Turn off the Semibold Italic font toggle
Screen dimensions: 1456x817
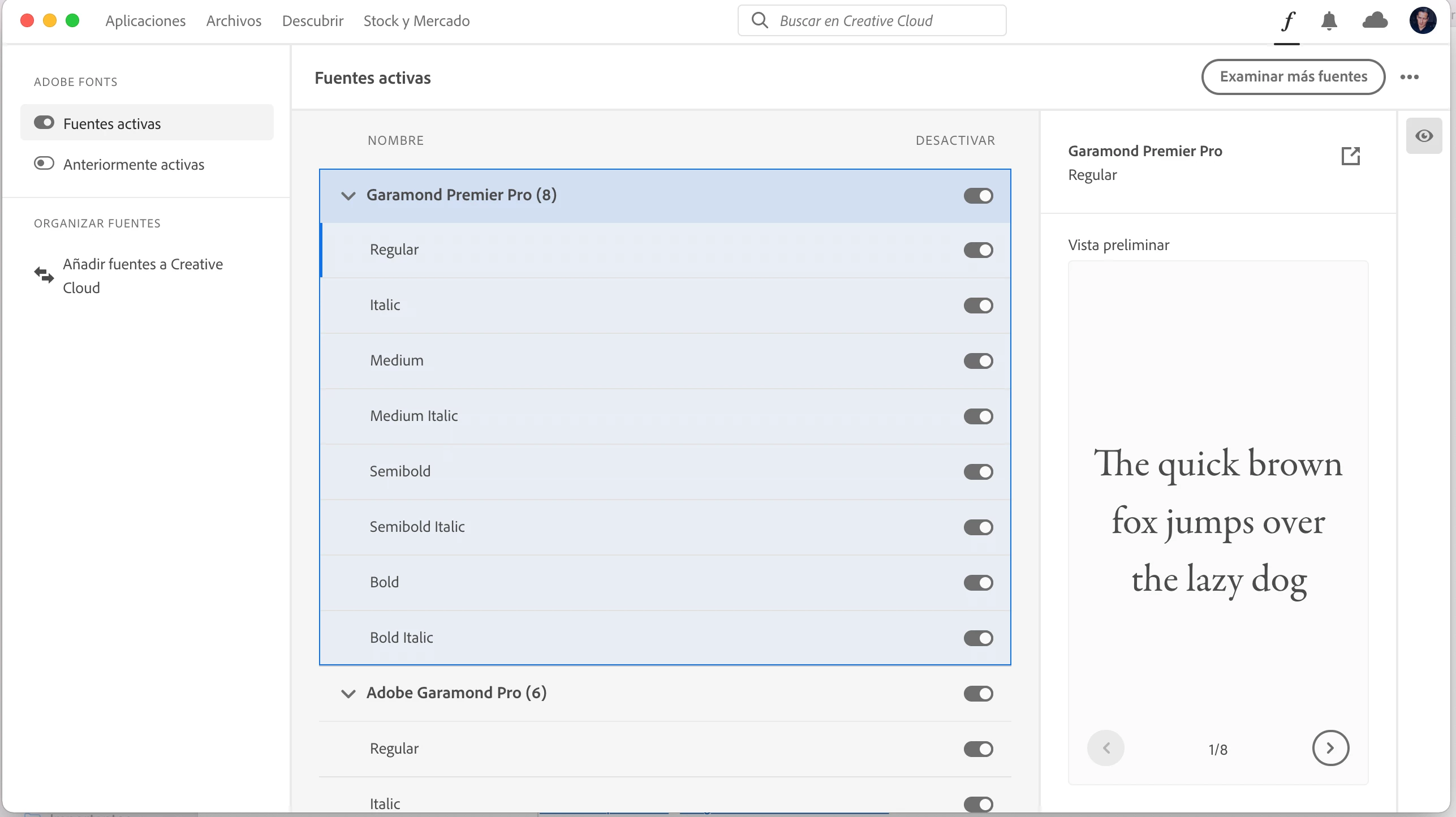(978, 527)
